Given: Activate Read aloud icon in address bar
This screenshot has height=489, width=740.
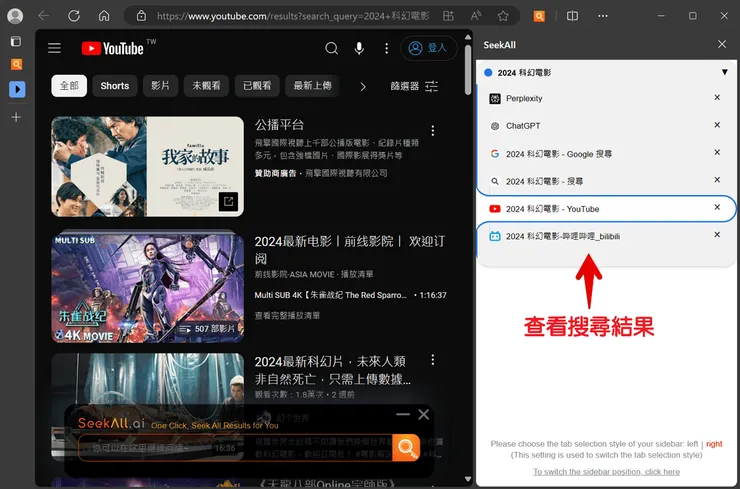Looking at the screenshot, I should [x=476, y=16].
